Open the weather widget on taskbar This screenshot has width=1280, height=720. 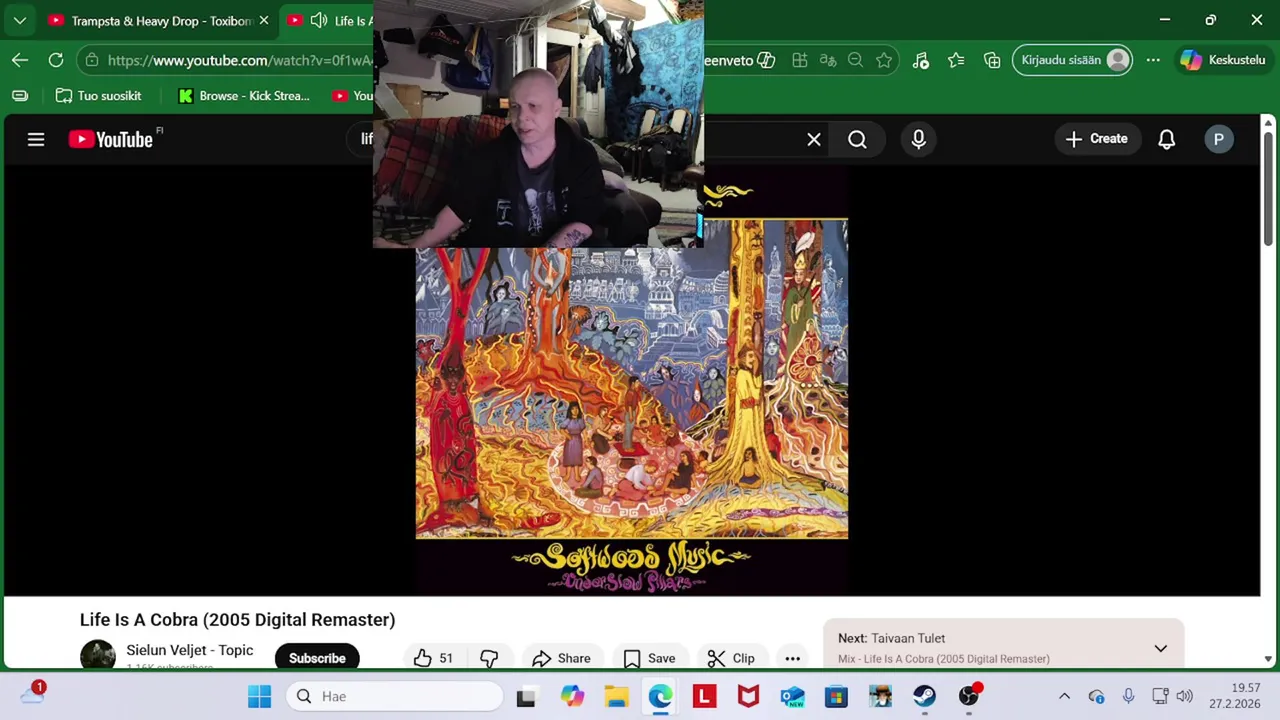click(x=32, y=694)
